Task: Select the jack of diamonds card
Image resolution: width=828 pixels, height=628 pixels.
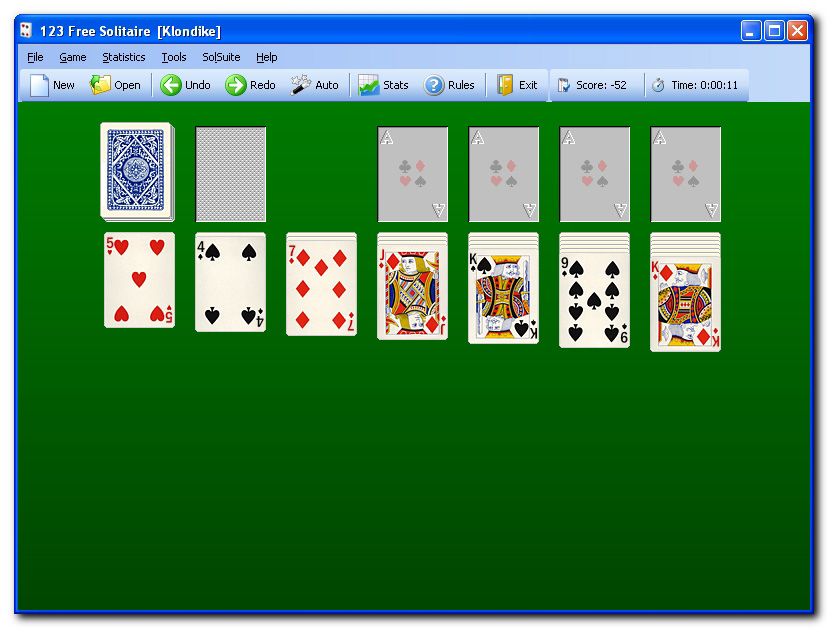Action: (x=412, y=293)
